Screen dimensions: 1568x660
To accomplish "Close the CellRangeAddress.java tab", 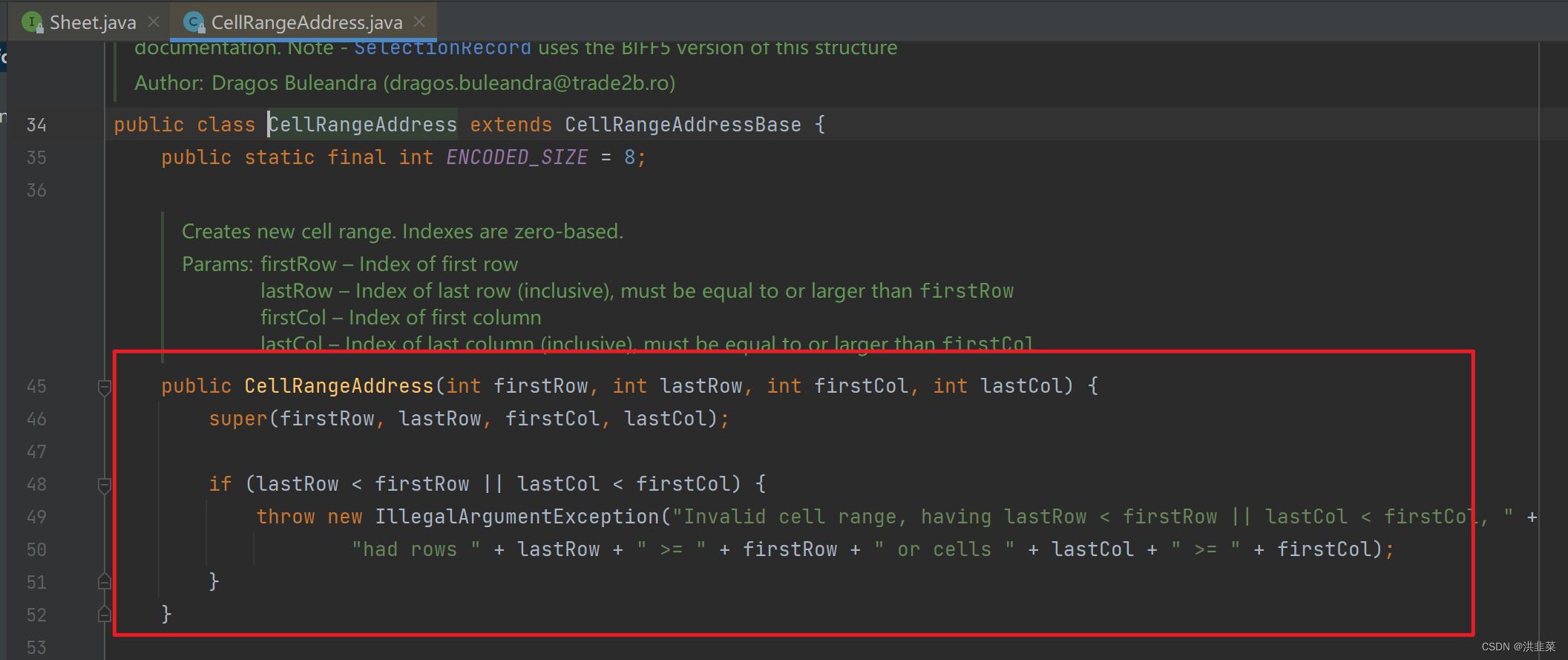I will [419, 22].
